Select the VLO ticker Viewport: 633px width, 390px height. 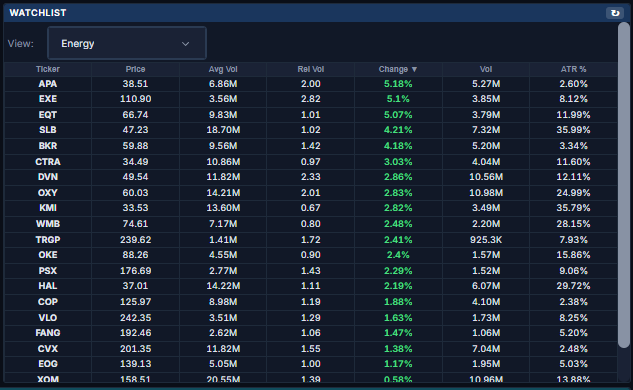pyautogui.click(x=48, y=317)
